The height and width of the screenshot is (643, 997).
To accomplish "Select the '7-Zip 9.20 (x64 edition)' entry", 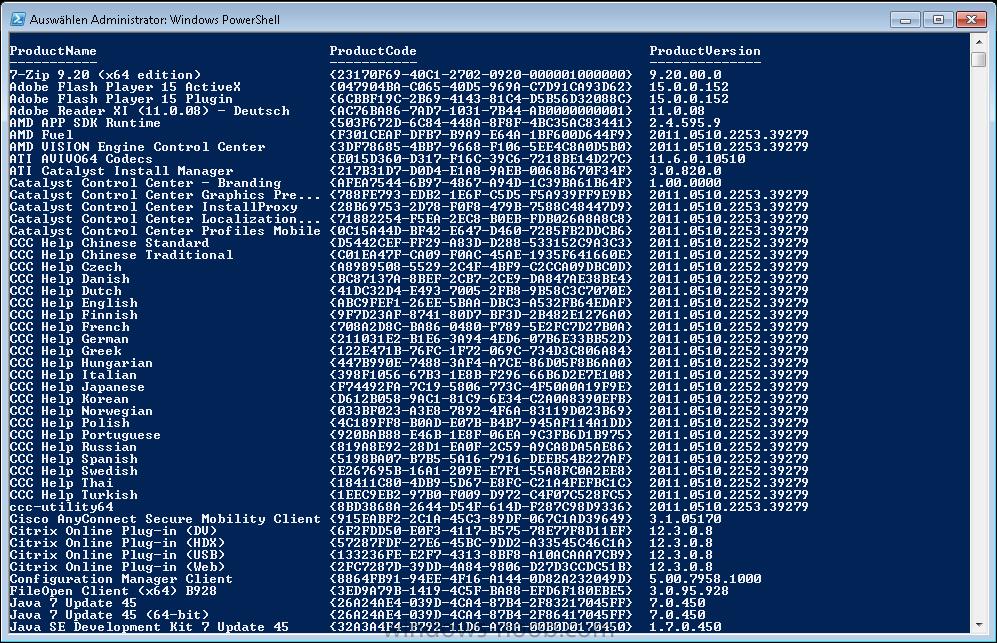I will (x=106, y=75).
